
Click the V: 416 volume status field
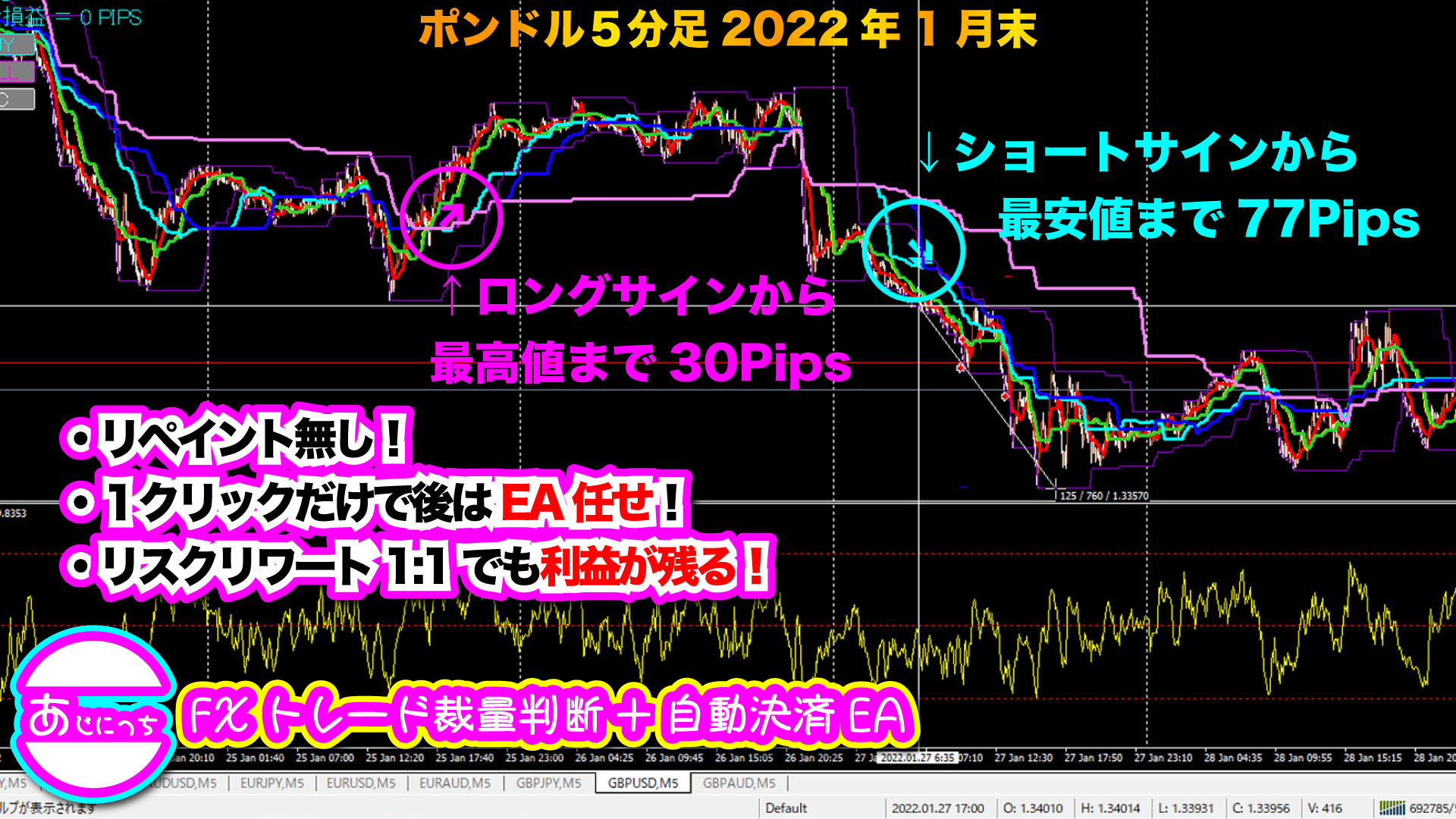pos(1325,808)
